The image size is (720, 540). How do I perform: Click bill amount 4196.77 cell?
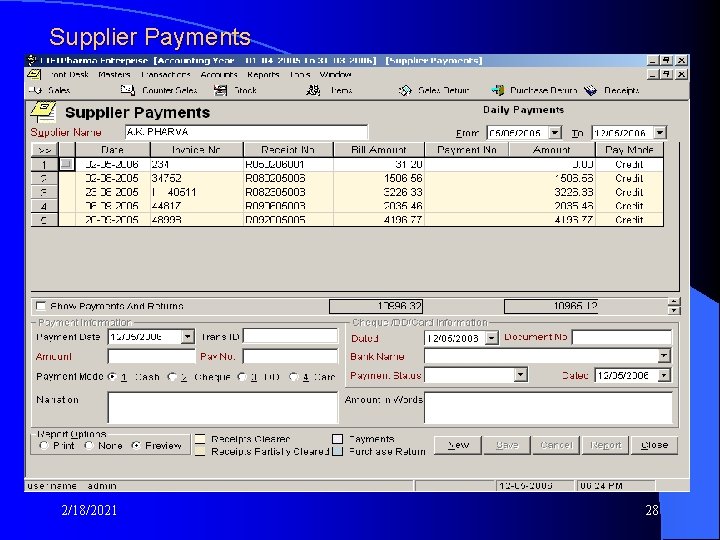tap(379, 219)
